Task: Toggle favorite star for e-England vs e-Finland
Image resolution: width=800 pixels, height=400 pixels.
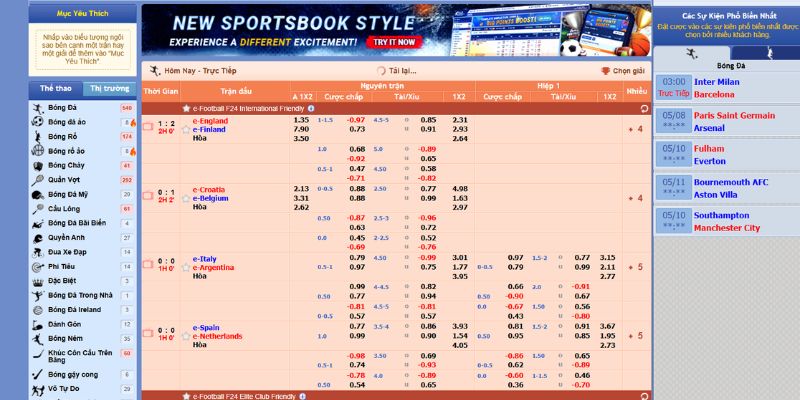Action: 186,130
